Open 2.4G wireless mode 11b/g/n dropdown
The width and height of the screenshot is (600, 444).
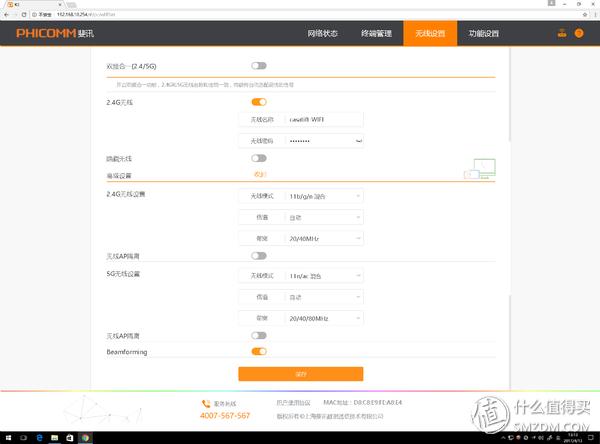pos(301,196)
